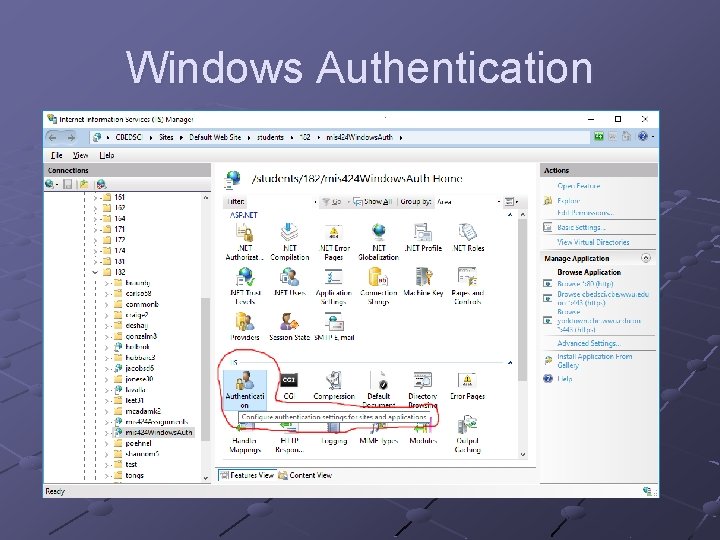
Task: Select the tongs folder in tree
Action: 135,475
